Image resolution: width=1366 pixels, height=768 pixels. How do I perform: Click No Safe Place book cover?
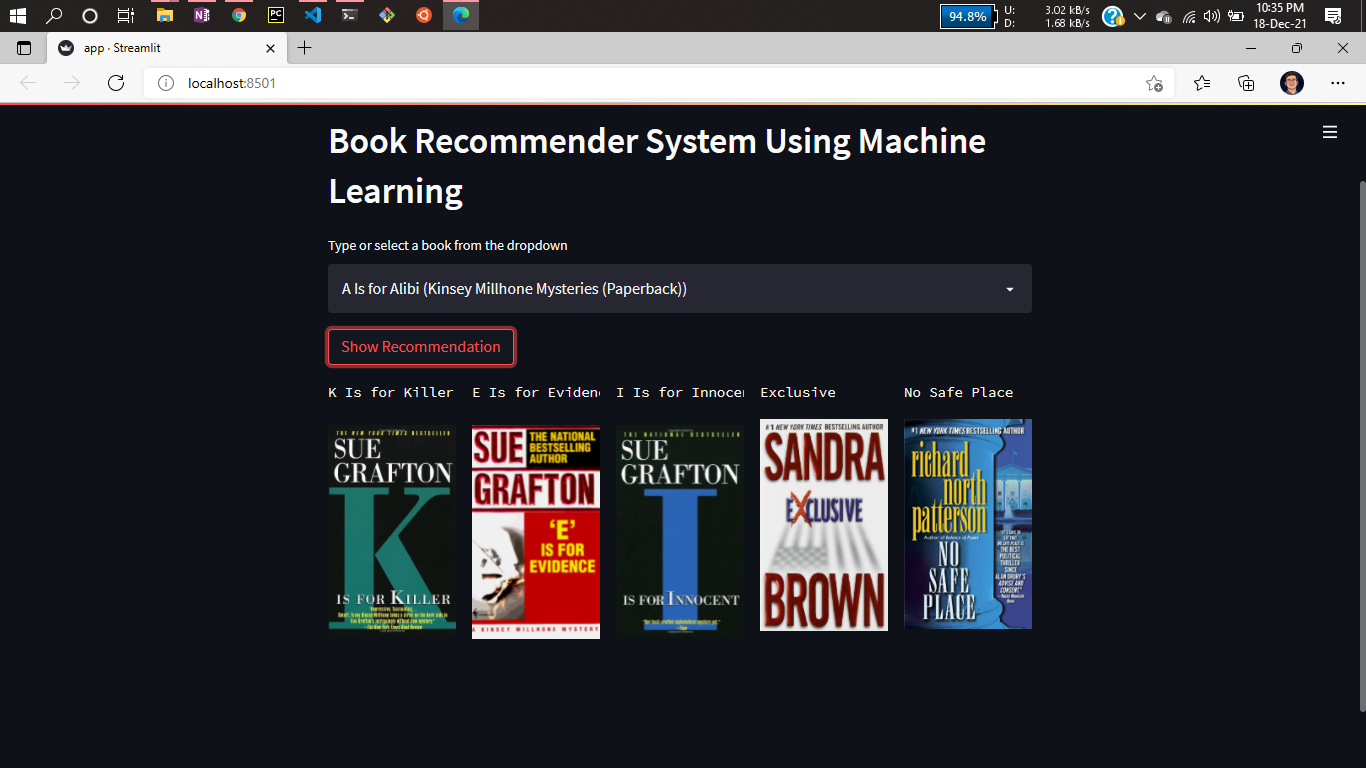click(x=968, y=524)
